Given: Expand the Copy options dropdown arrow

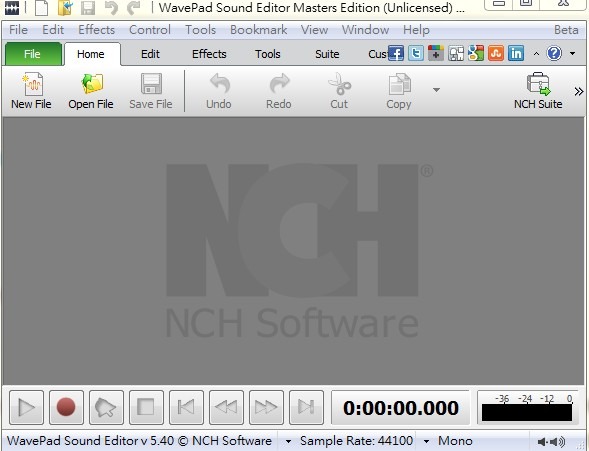Looking at the screenshot, I should 436,90.
